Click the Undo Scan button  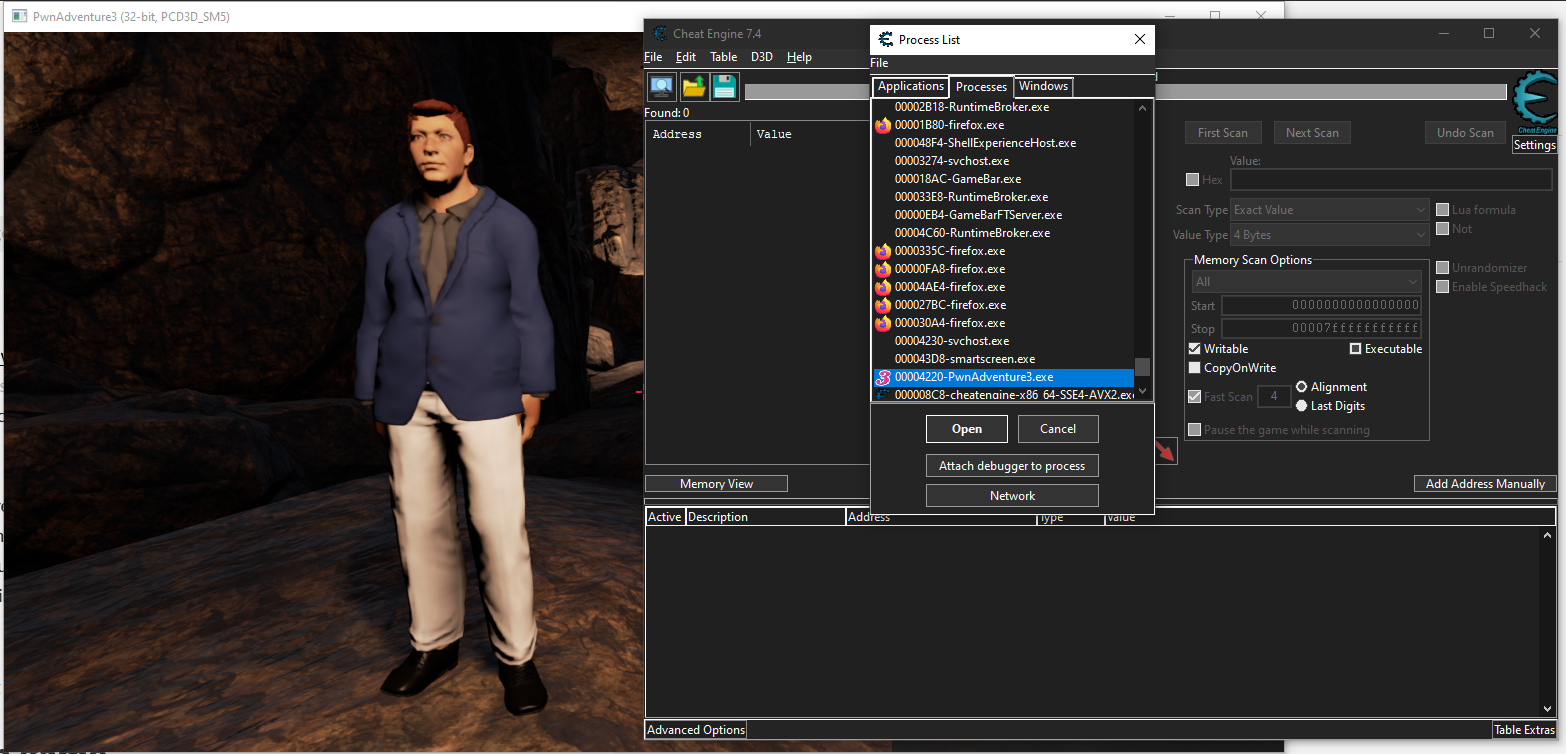[1465, 133]
